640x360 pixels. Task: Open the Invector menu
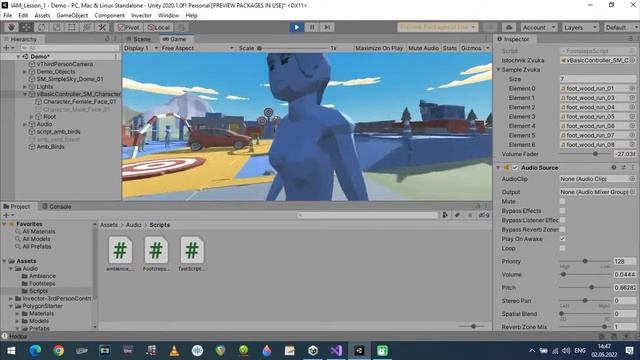141,16
